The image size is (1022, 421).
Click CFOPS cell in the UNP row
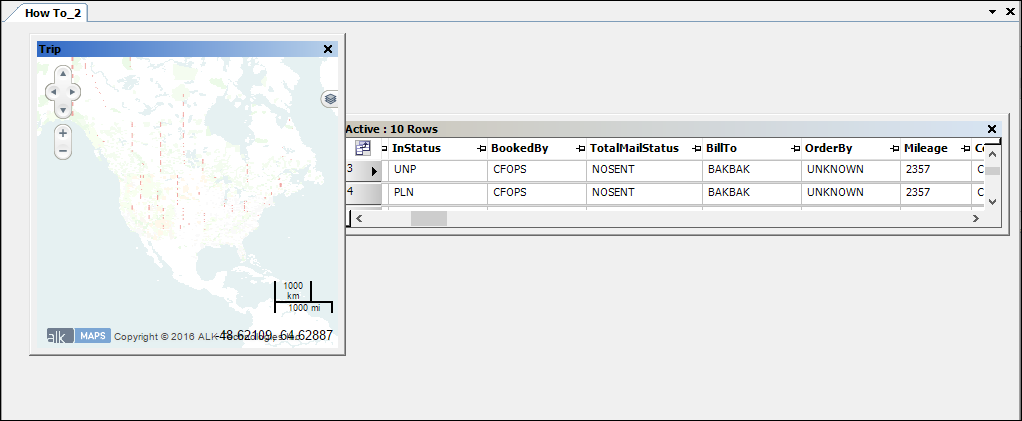(536, 170)
